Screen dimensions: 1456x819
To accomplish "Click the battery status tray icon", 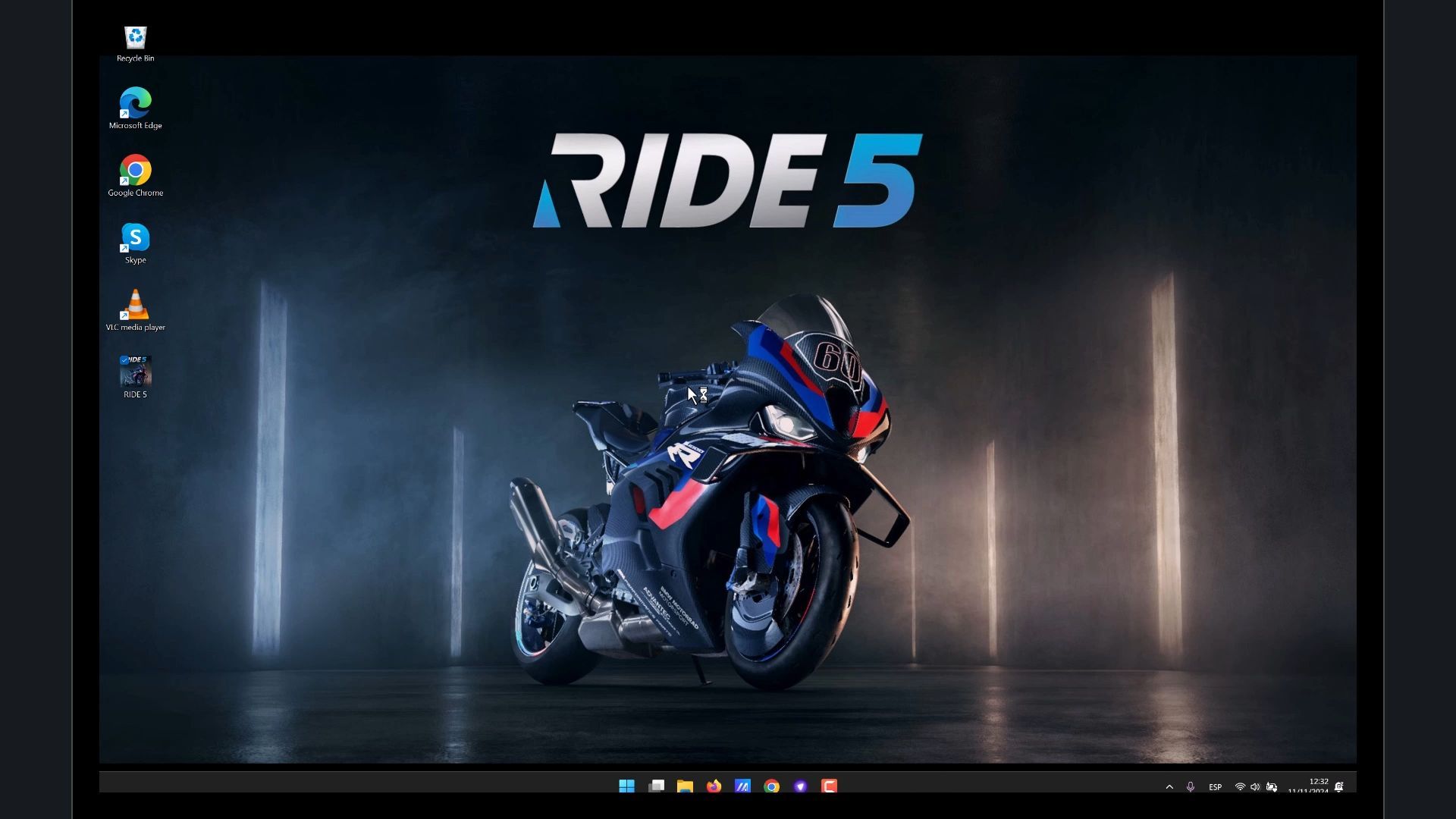I will click(x=1272, y=787).
